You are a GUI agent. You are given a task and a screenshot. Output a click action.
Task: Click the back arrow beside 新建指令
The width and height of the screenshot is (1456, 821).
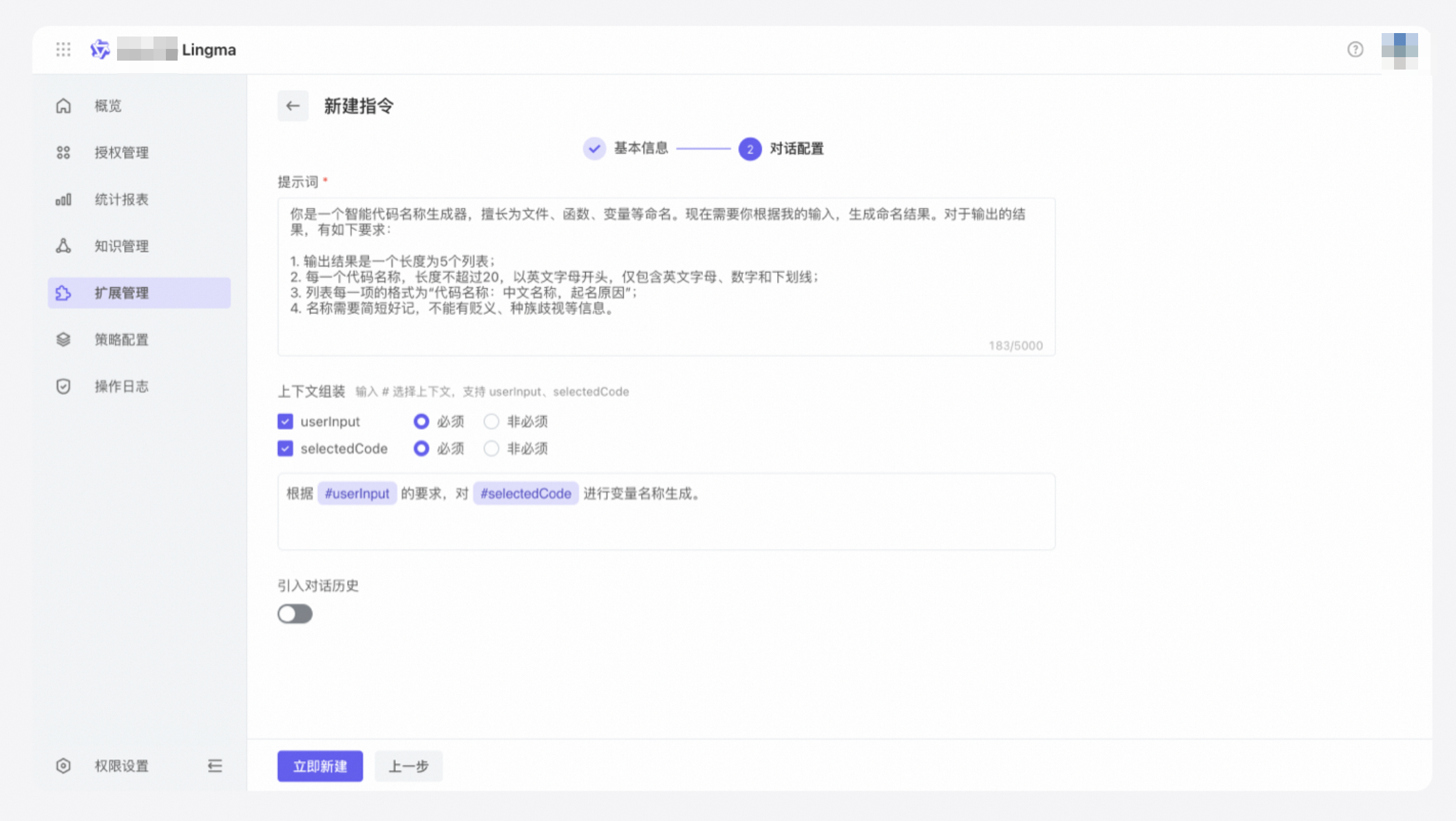tap(293, 106)
